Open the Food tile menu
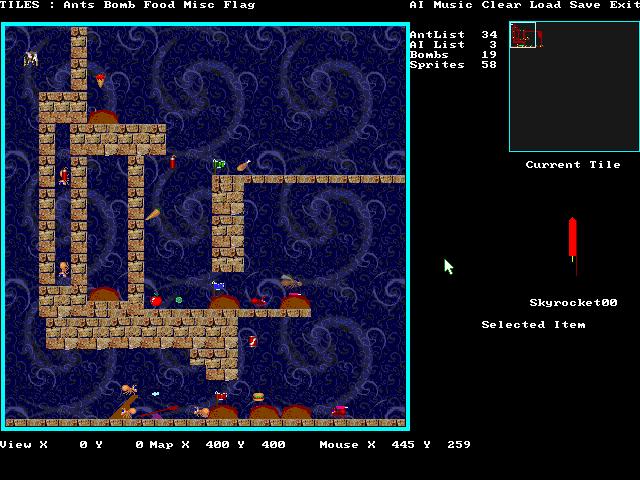The height and width of the screenshot is (480, 640). (159, 5)
